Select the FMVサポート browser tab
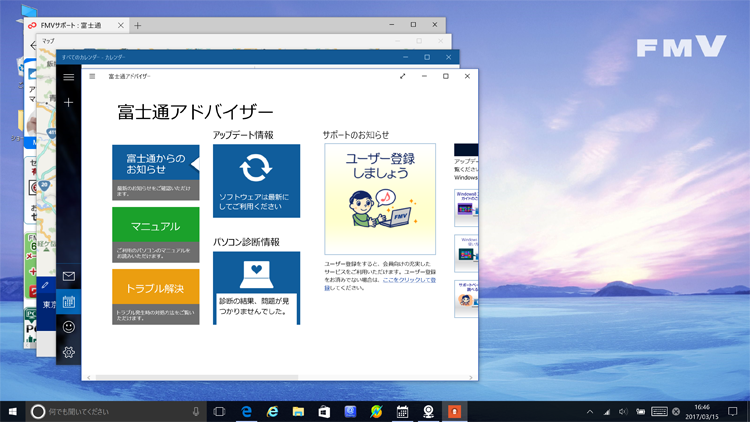 click(x=76, y=24)
